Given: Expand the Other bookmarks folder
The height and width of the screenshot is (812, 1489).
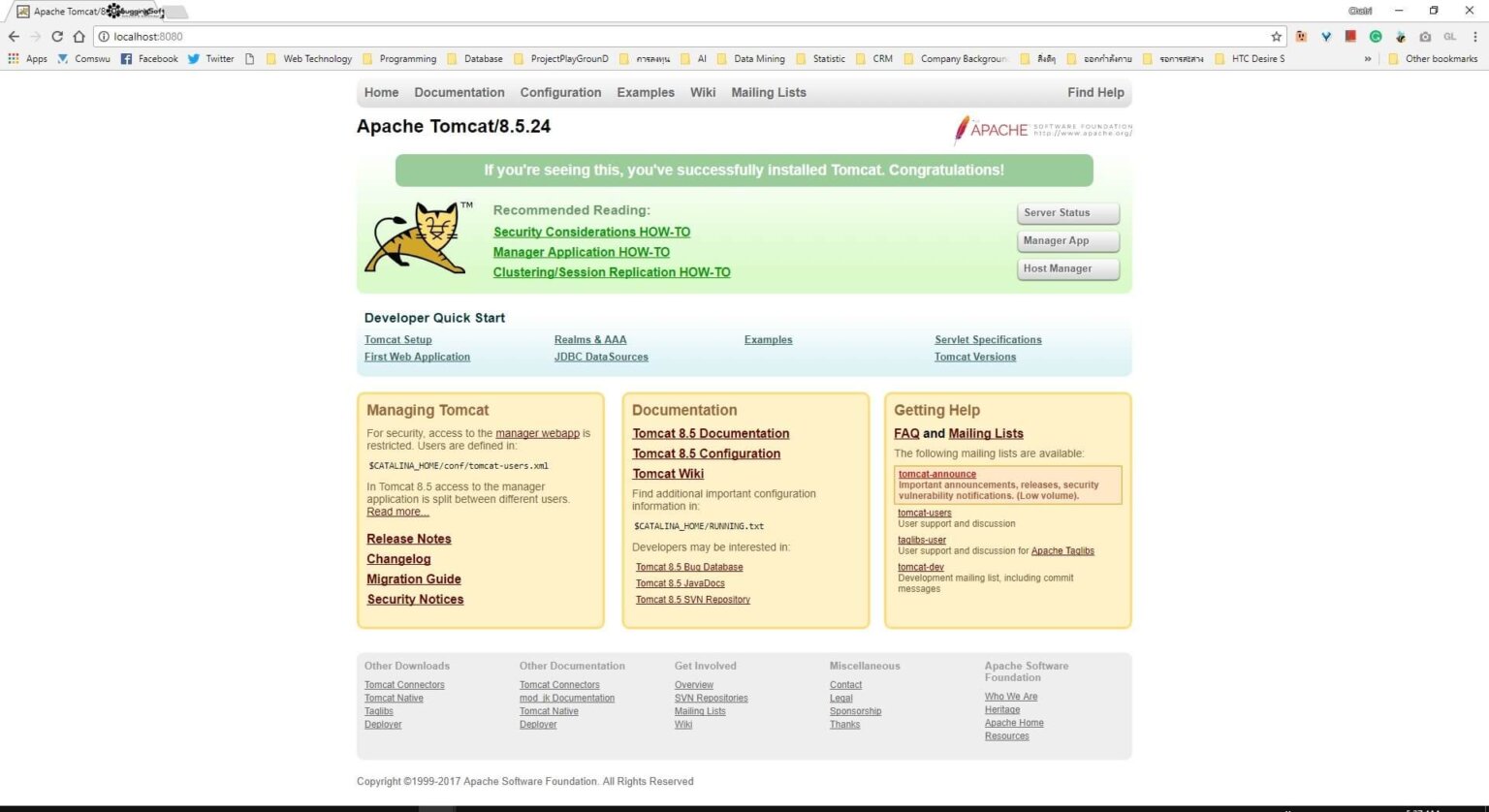Looking at the screenshot, I should click(1436, 58).
